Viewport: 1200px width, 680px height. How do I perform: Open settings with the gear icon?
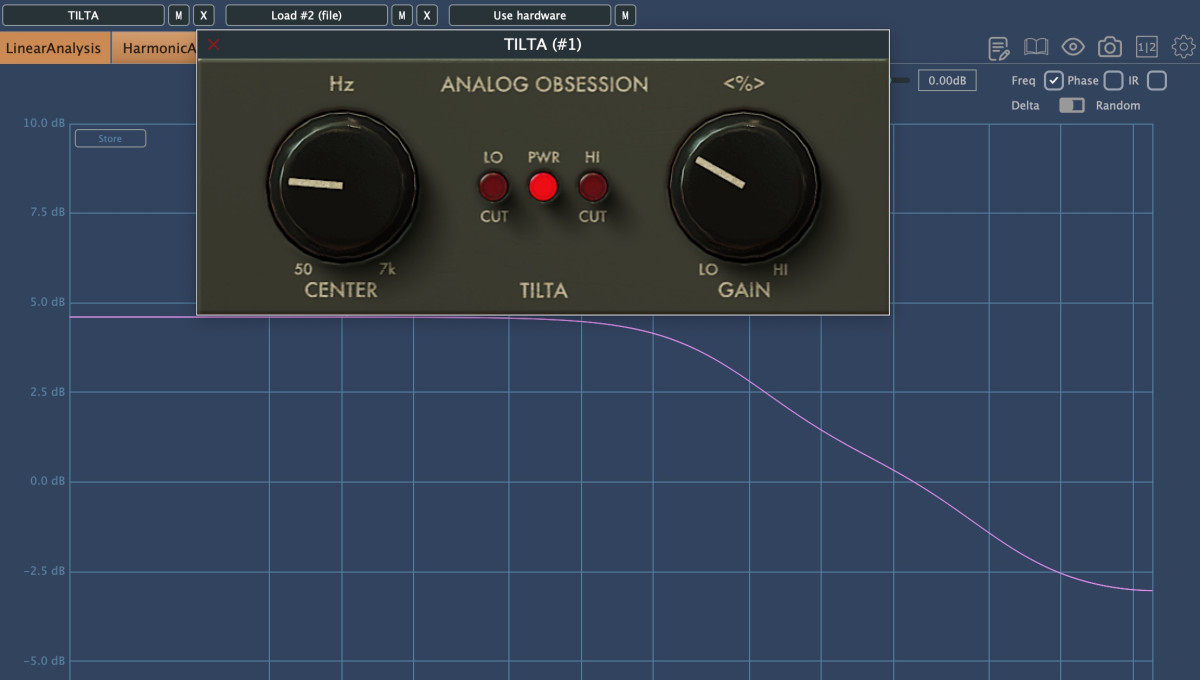pyautogui.click(x=1184, y=47)
